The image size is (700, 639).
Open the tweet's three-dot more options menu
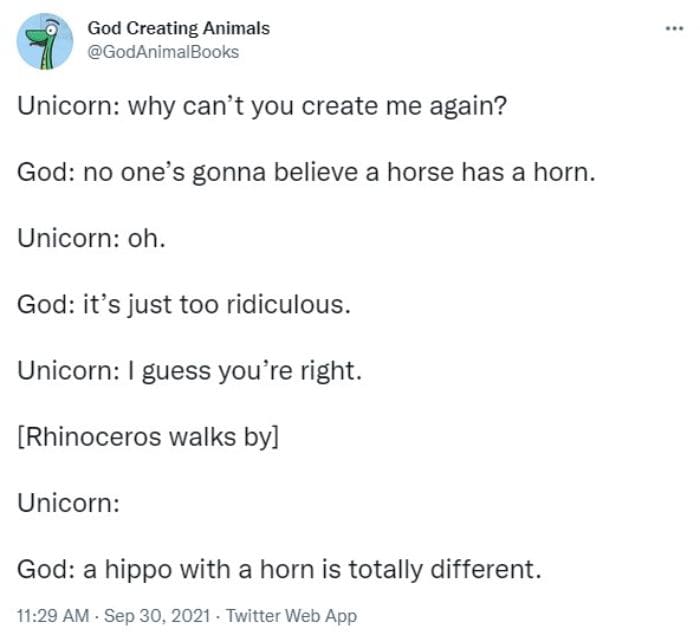point(672,28)
